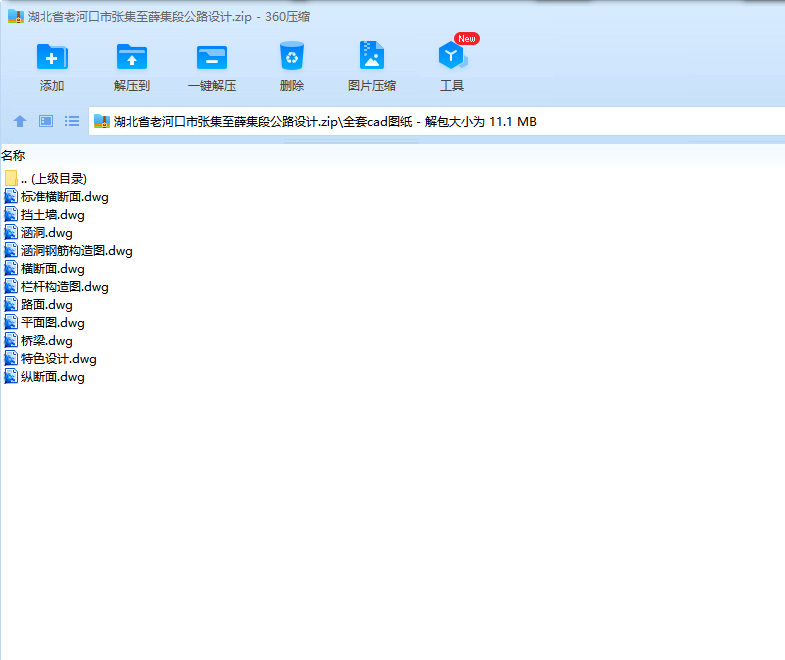The height and width of the screenshot is (660, 785).
Task: Click the archive path address field
Action: pos(437,122)
